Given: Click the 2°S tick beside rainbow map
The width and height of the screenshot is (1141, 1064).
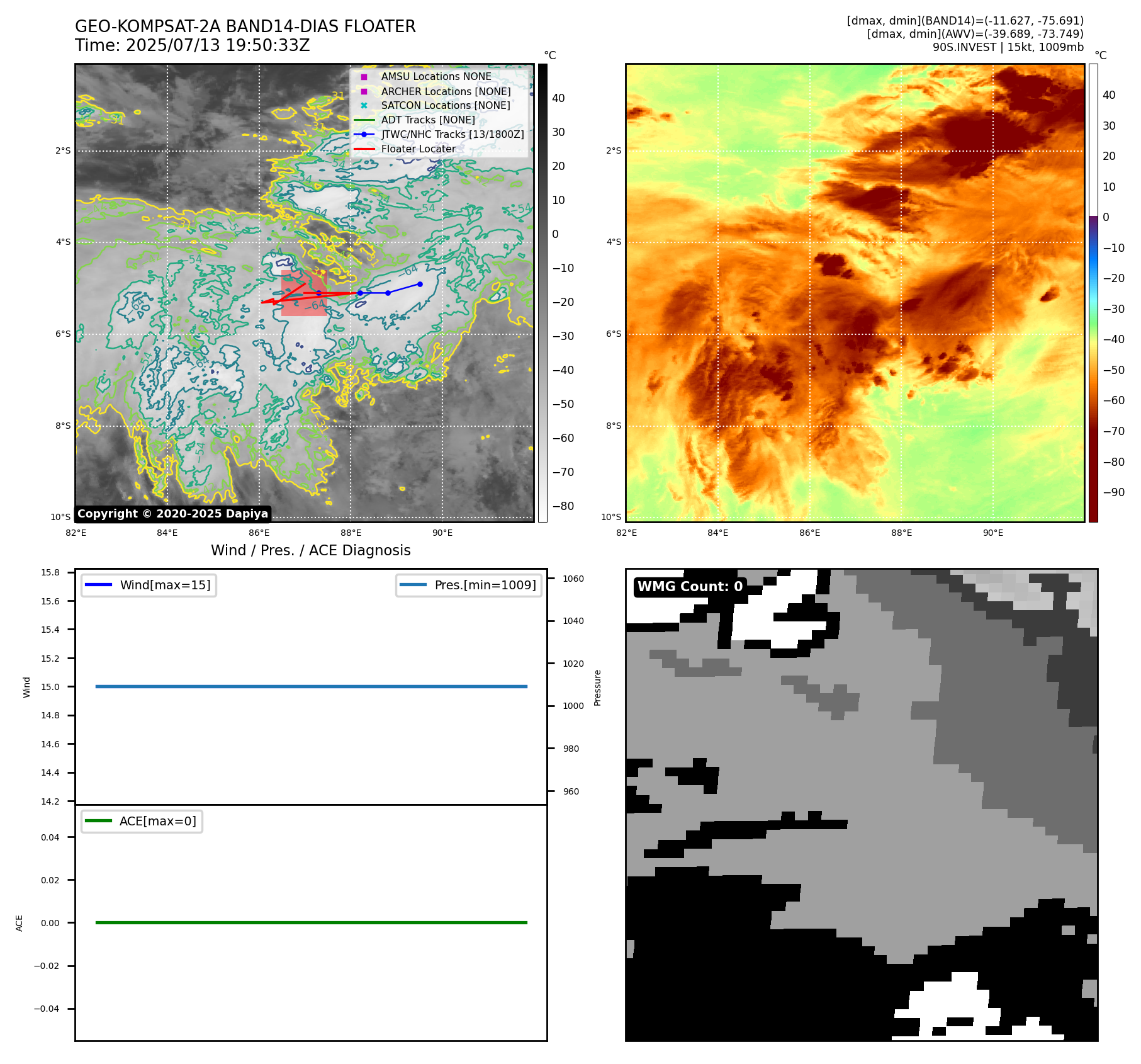Looking at the screenshot, I should [x=614, y=151].
